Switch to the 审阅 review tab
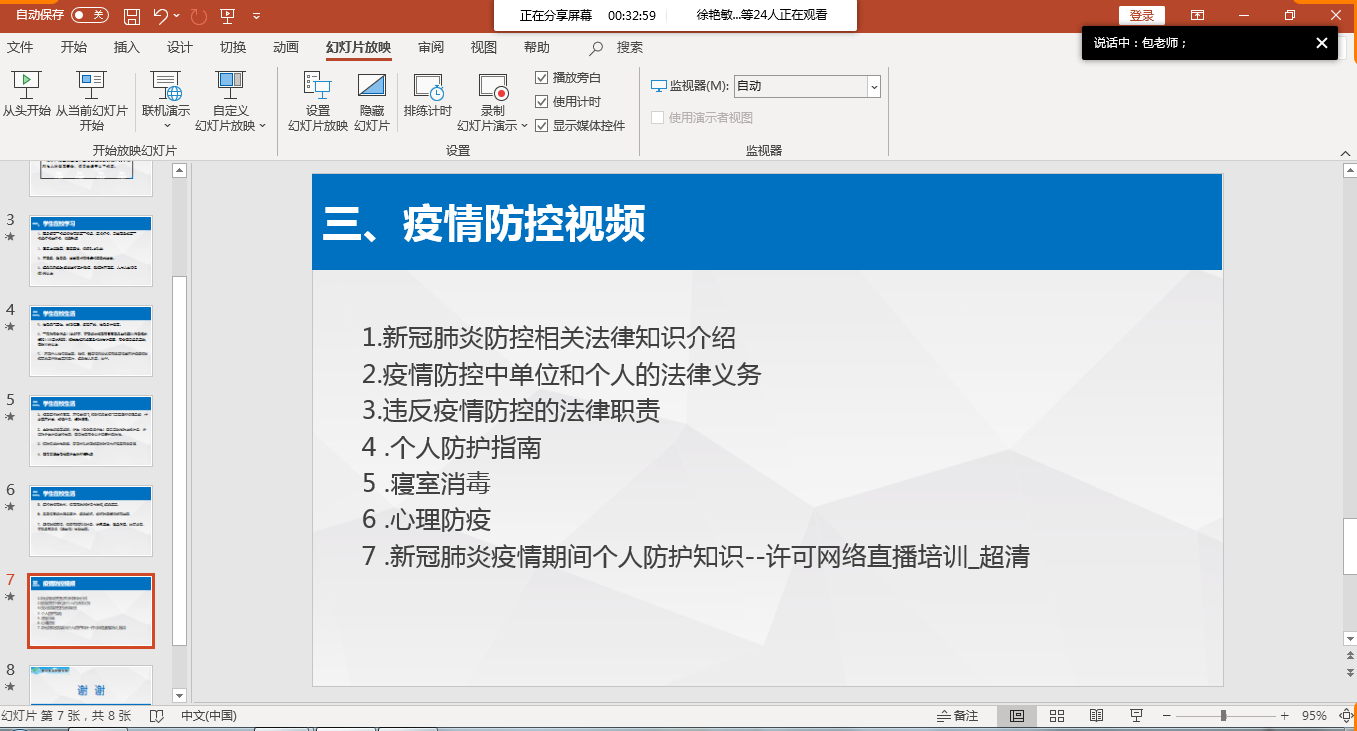This screenshot has width=1357, height=731. (x=431, y=48)
